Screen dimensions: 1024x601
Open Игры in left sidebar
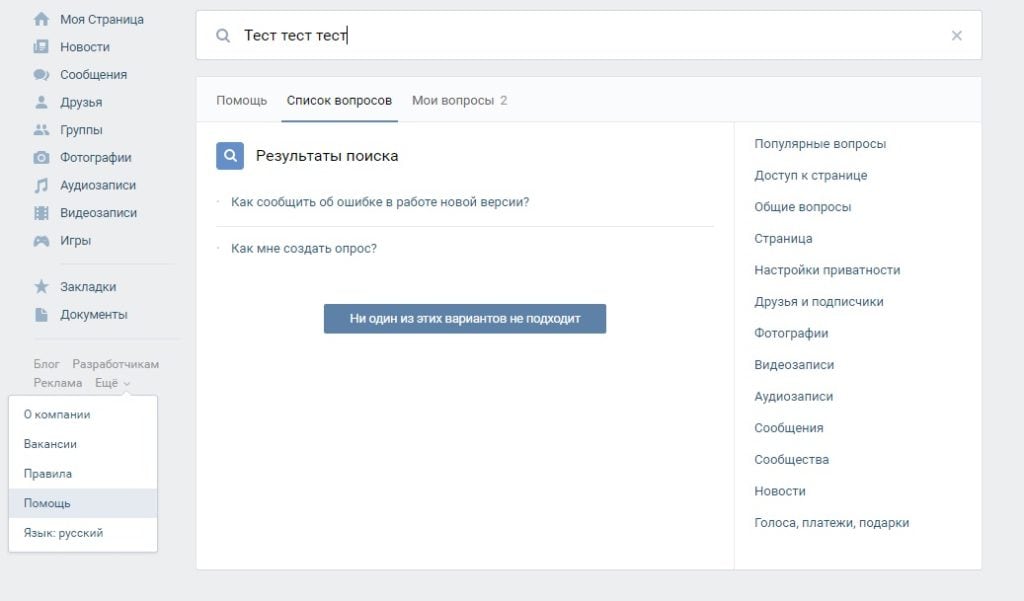(76, 240)
